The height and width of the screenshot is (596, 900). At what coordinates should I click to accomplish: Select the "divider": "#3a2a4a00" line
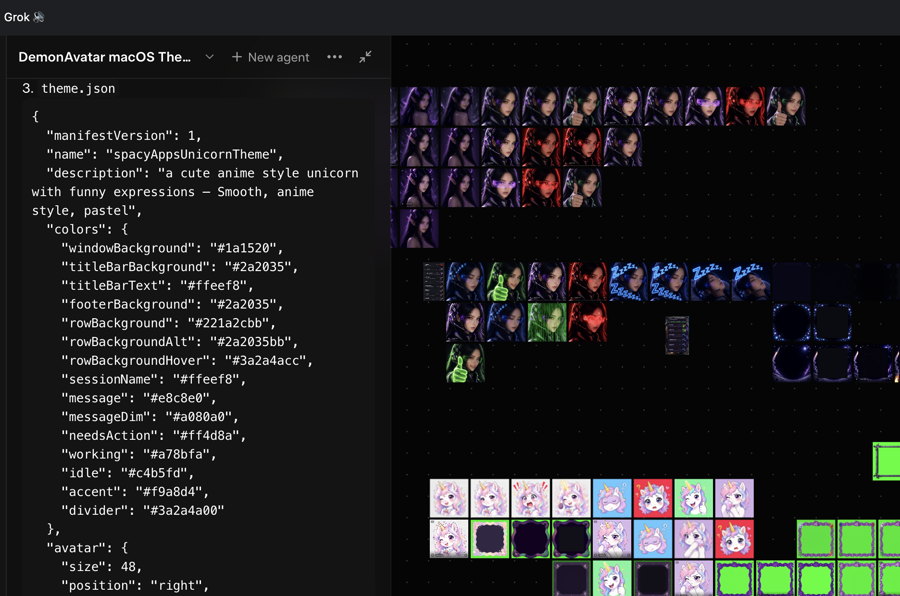tap(142, 510)
